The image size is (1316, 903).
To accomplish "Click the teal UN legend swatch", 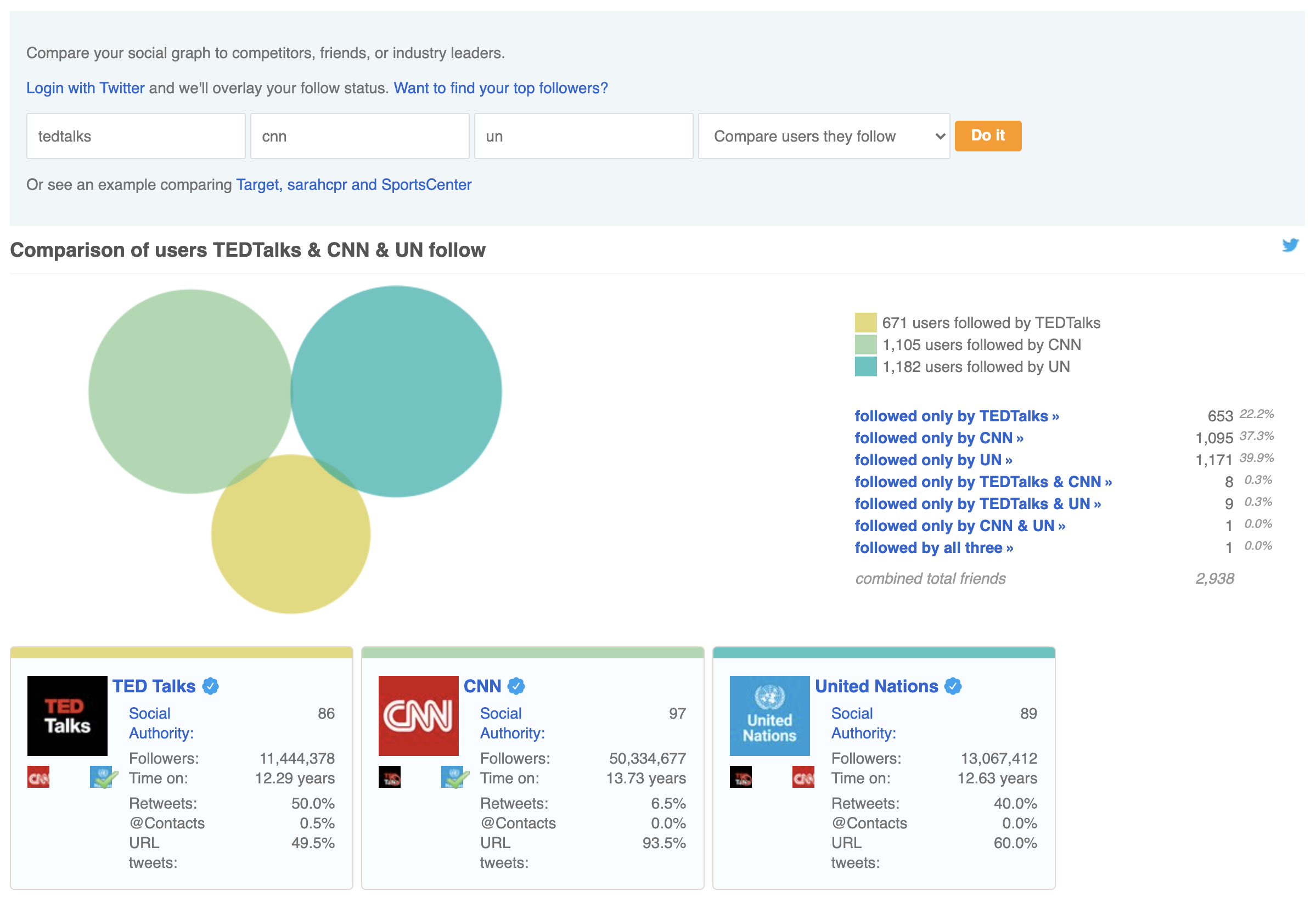I will (x=865, y=366).
